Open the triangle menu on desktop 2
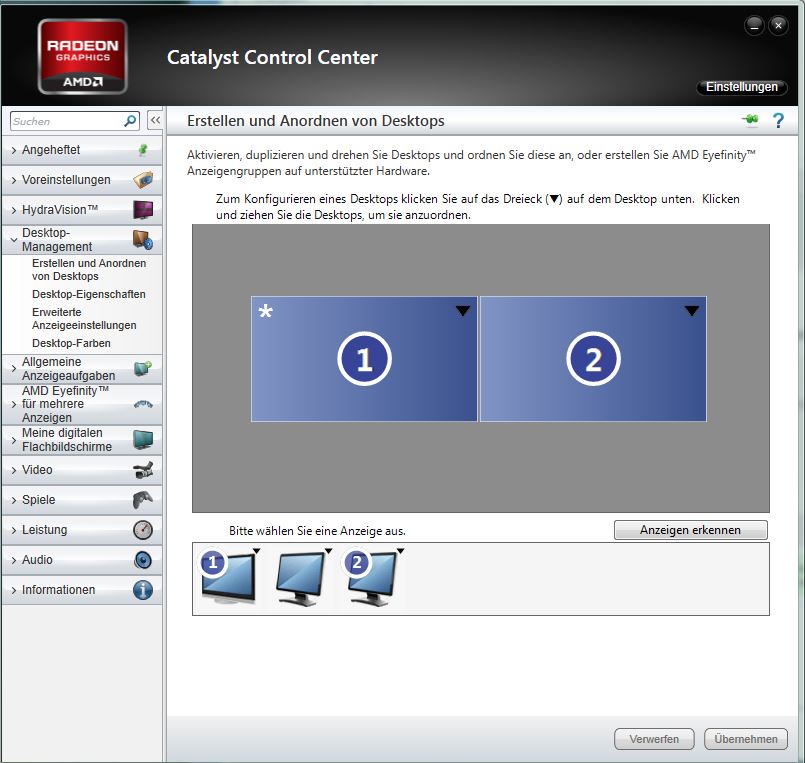Image resolution: width=805 pixels, height=763 pixels. pos(692,311)
